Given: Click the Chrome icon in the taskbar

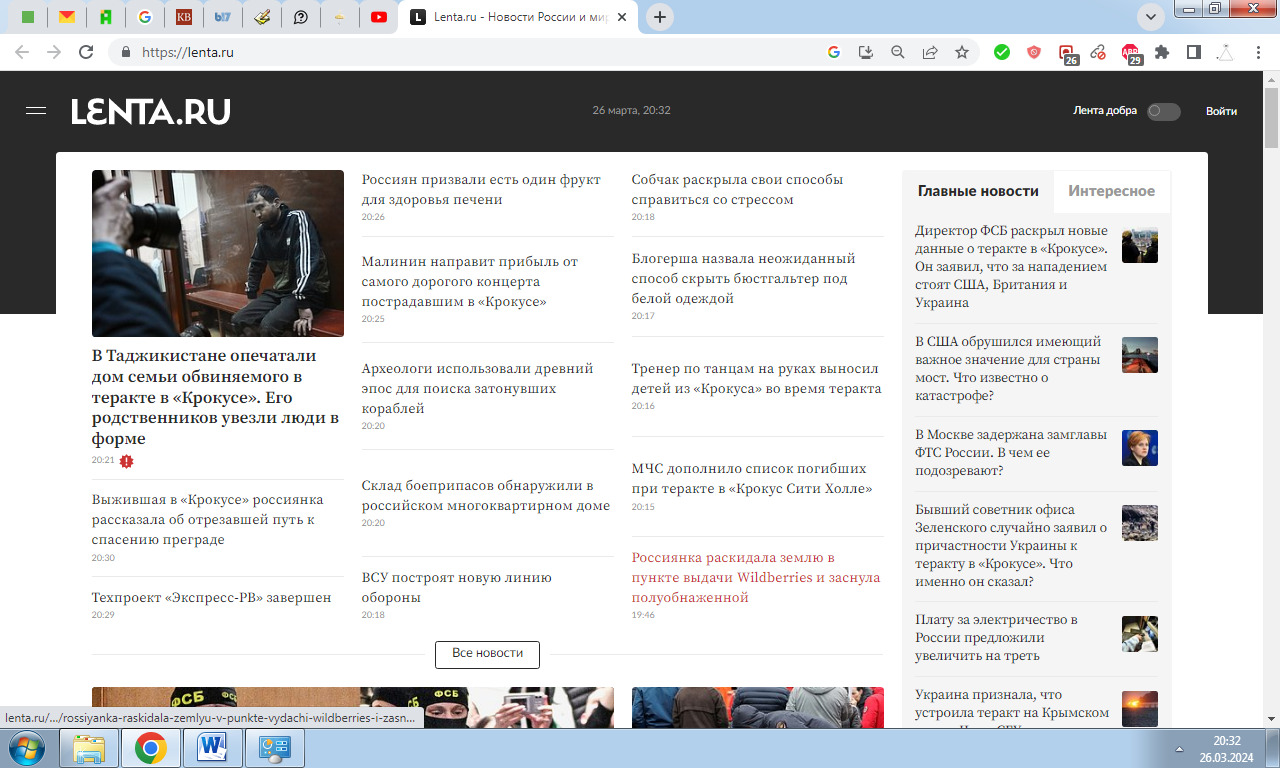Looking at the screenshot, I should click(151, 747).
